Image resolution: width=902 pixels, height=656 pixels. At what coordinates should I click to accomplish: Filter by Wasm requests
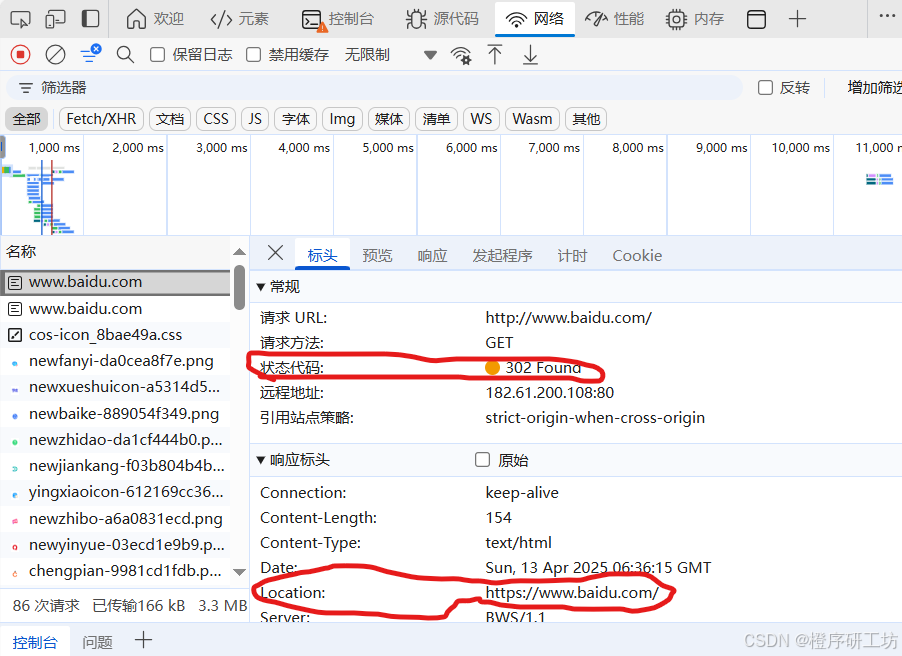pos(532,119)
